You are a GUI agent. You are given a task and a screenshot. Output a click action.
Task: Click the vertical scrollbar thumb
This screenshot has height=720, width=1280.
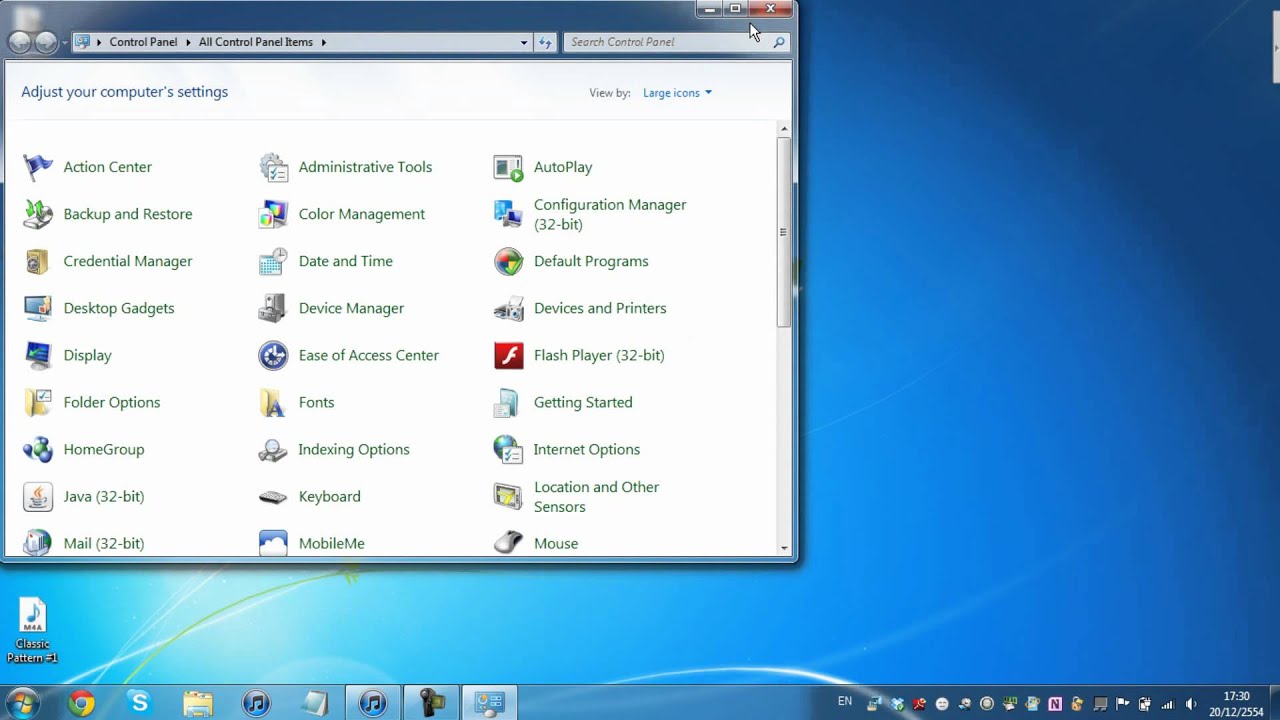[784, 232]
